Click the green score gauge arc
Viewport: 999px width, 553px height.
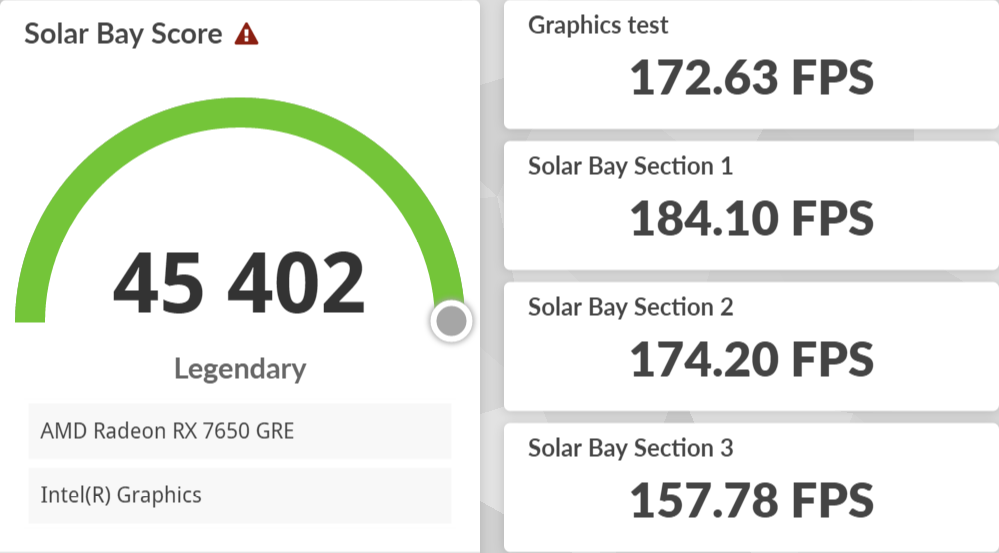coord(240,113)
